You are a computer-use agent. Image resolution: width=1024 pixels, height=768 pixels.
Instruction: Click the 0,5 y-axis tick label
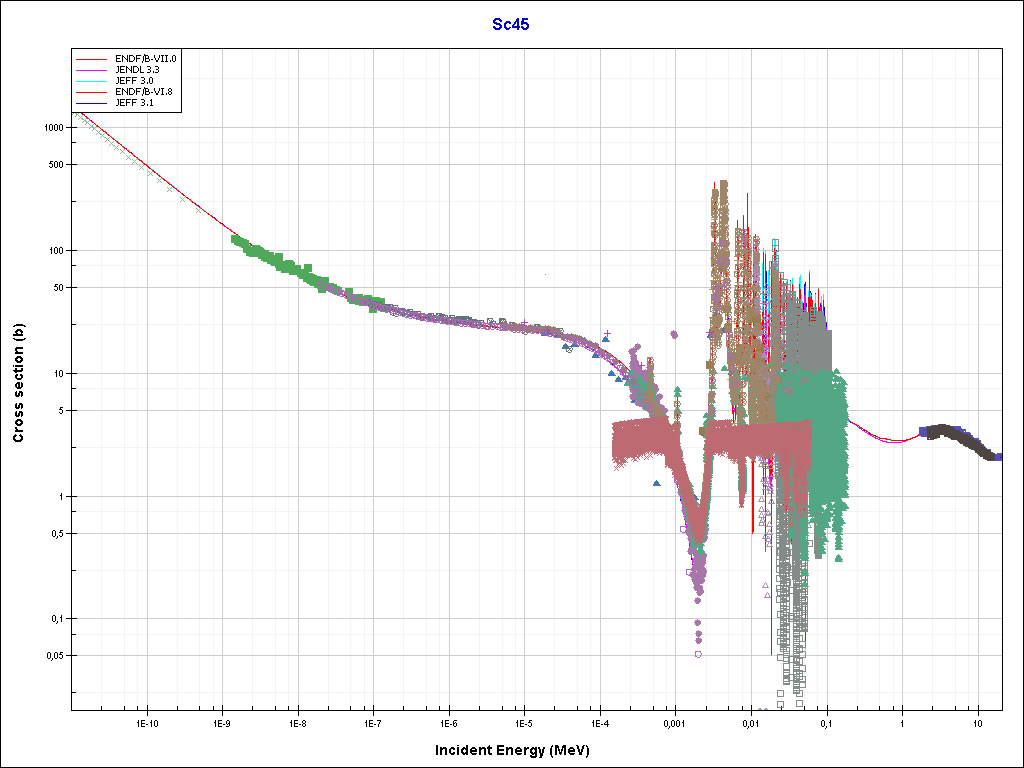[x=58, y=533]
